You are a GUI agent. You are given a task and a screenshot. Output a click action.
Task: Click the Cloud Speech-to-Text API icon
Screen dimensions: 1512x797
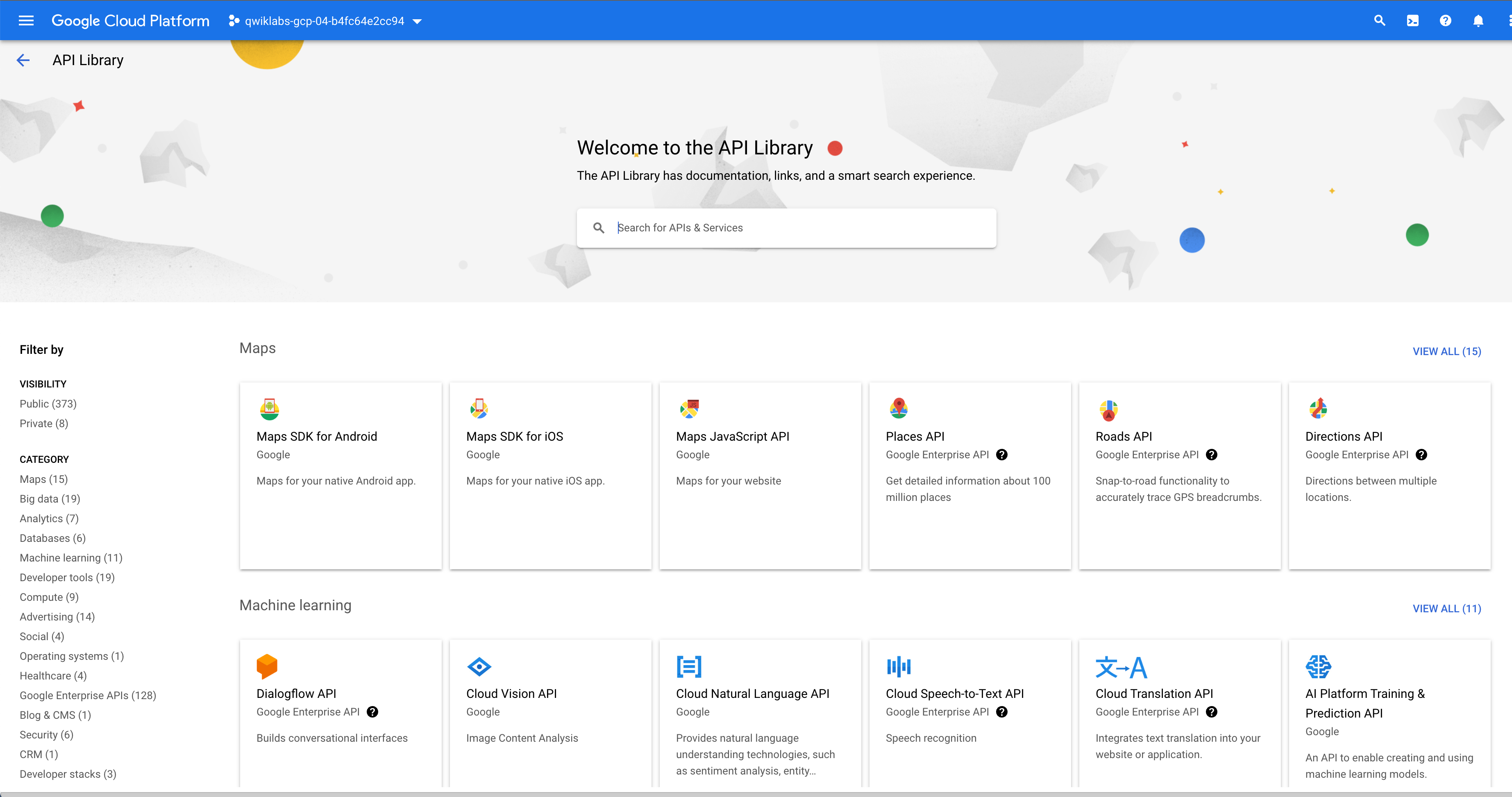coord(899,666)
